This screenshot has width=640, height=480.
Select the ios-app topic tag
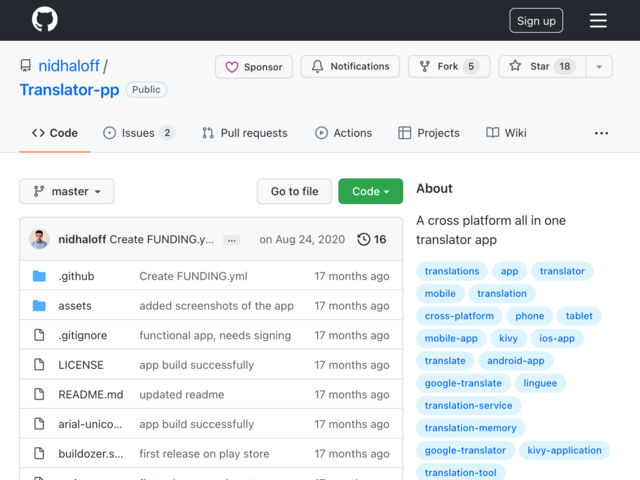(557, 338)
